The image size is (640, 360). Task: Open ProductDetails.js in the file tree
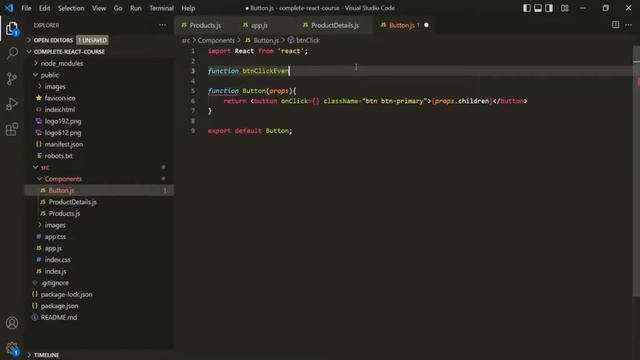coord(72,202)
